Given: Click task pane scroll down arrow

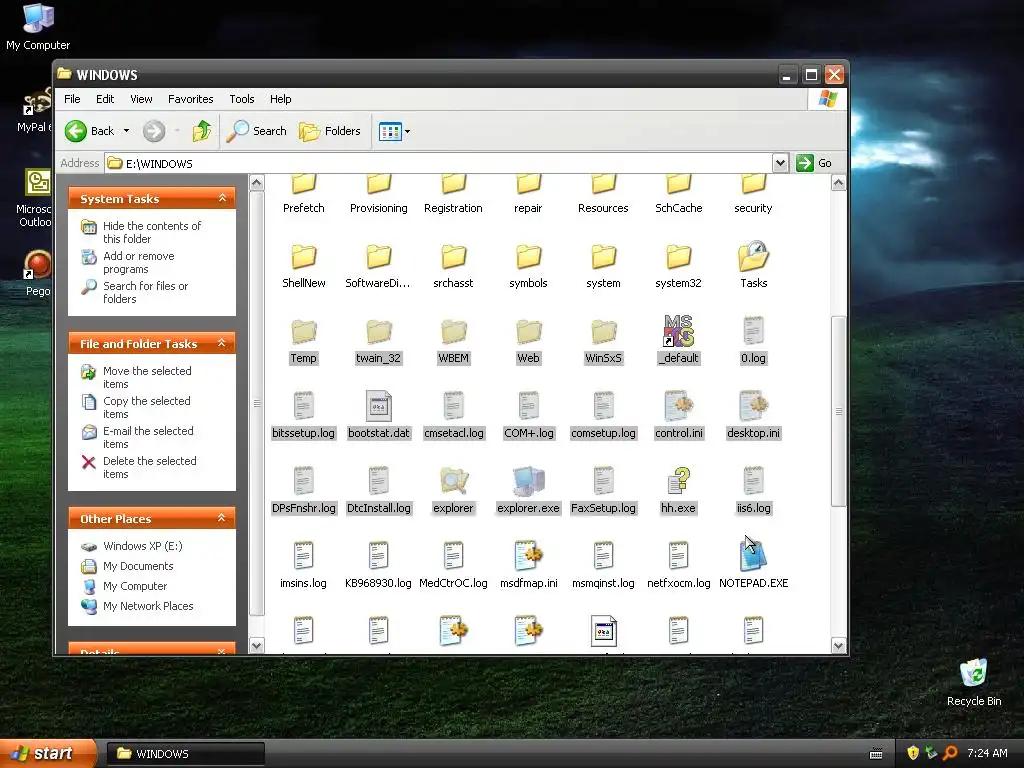Looking at the screenshot, I should (x=257, y=646).
